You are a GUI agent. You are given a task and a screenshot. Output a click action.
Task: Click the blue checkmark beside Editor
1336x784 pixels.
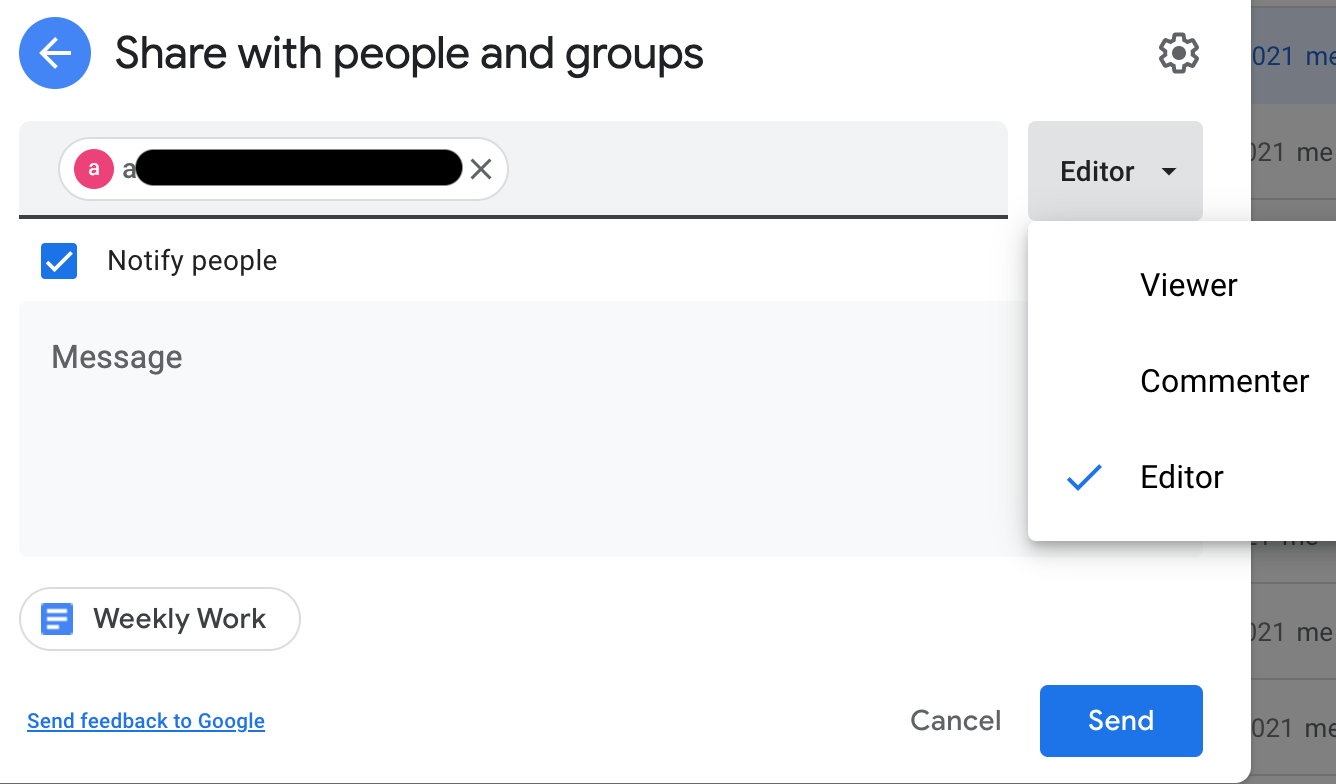(x=1084, y=478)
